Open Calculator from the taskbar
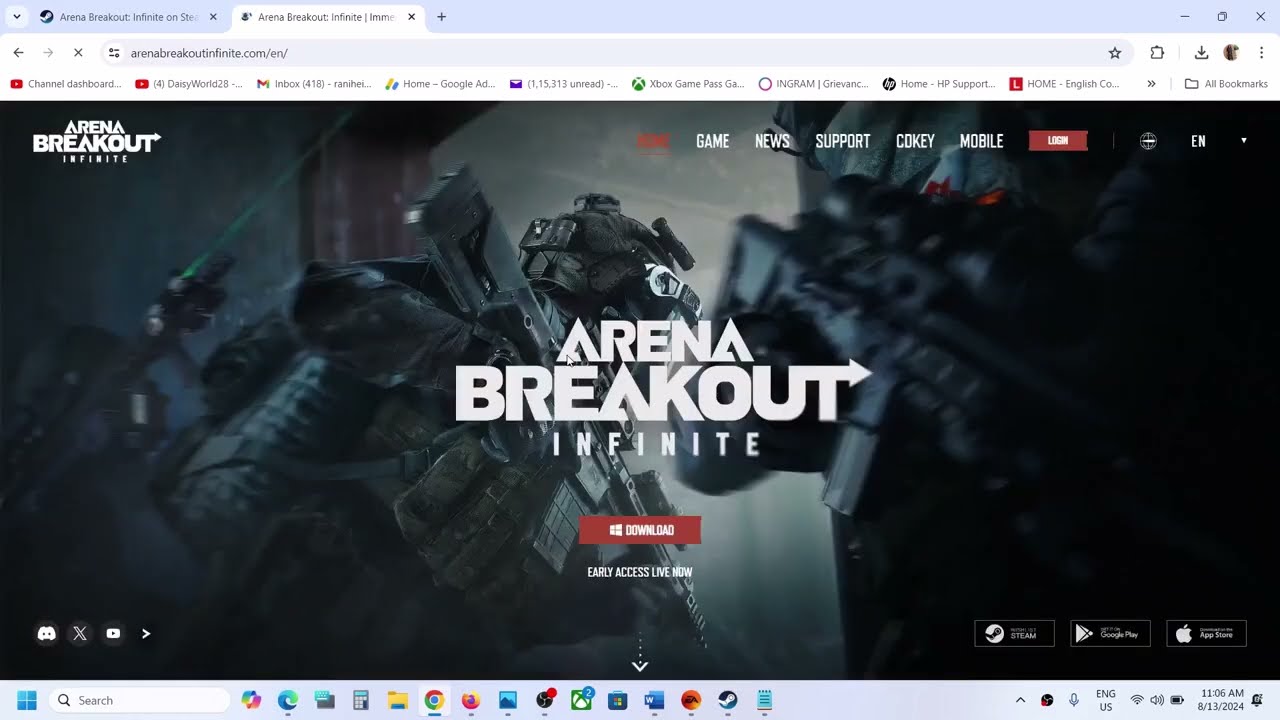 coord(361,700)
